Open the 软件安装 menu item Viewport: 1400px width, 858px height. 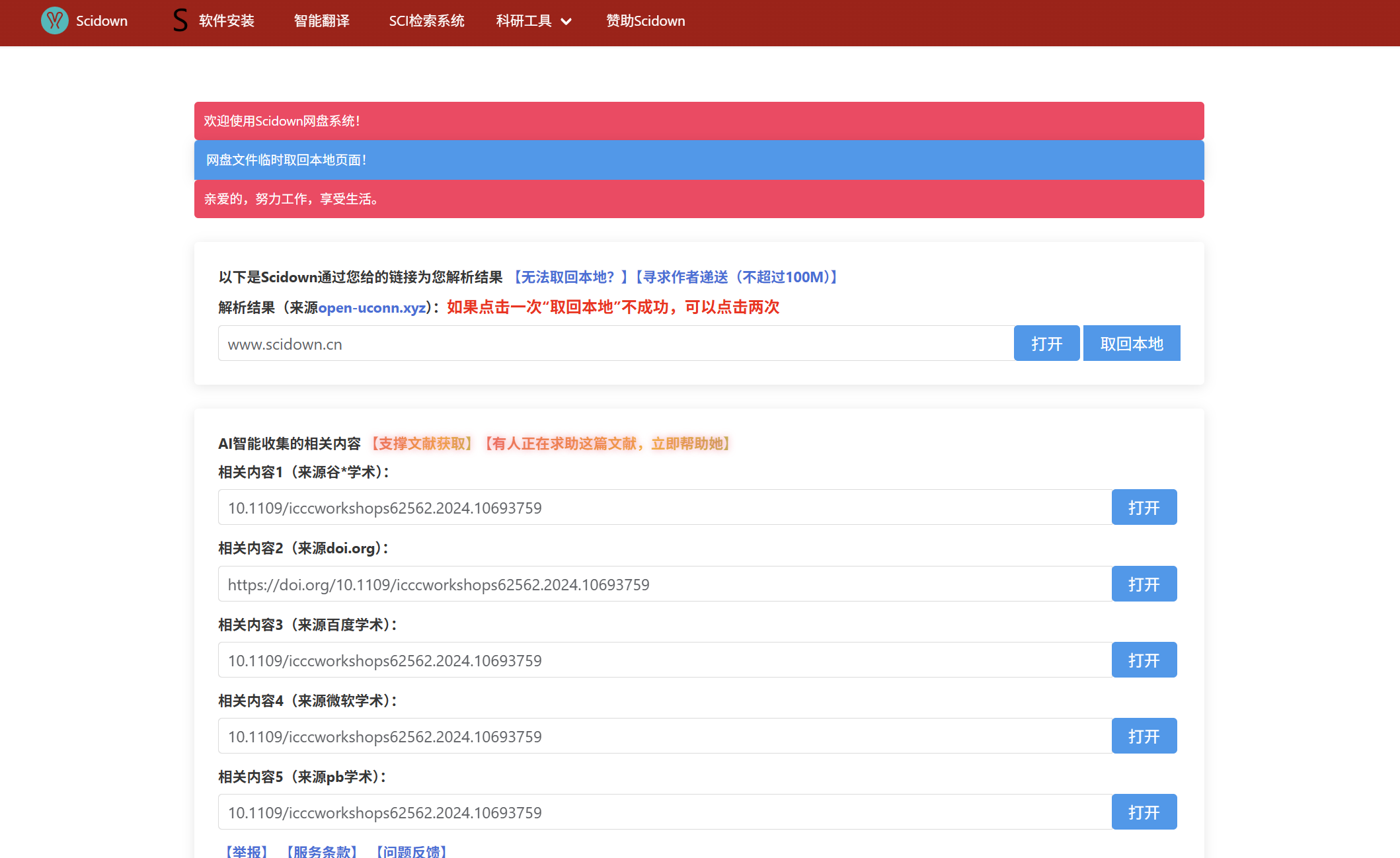[227, 20]
